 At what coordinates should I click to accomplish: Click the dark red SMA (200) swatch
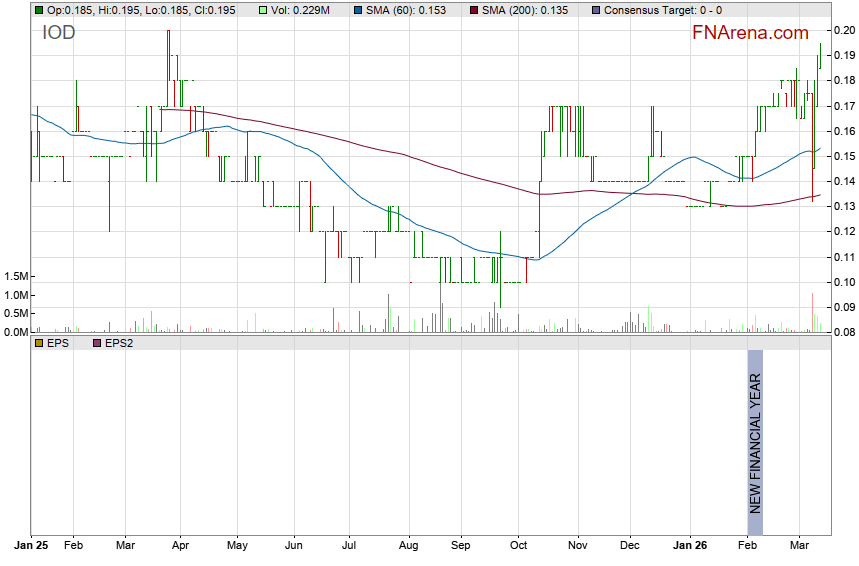473,9
